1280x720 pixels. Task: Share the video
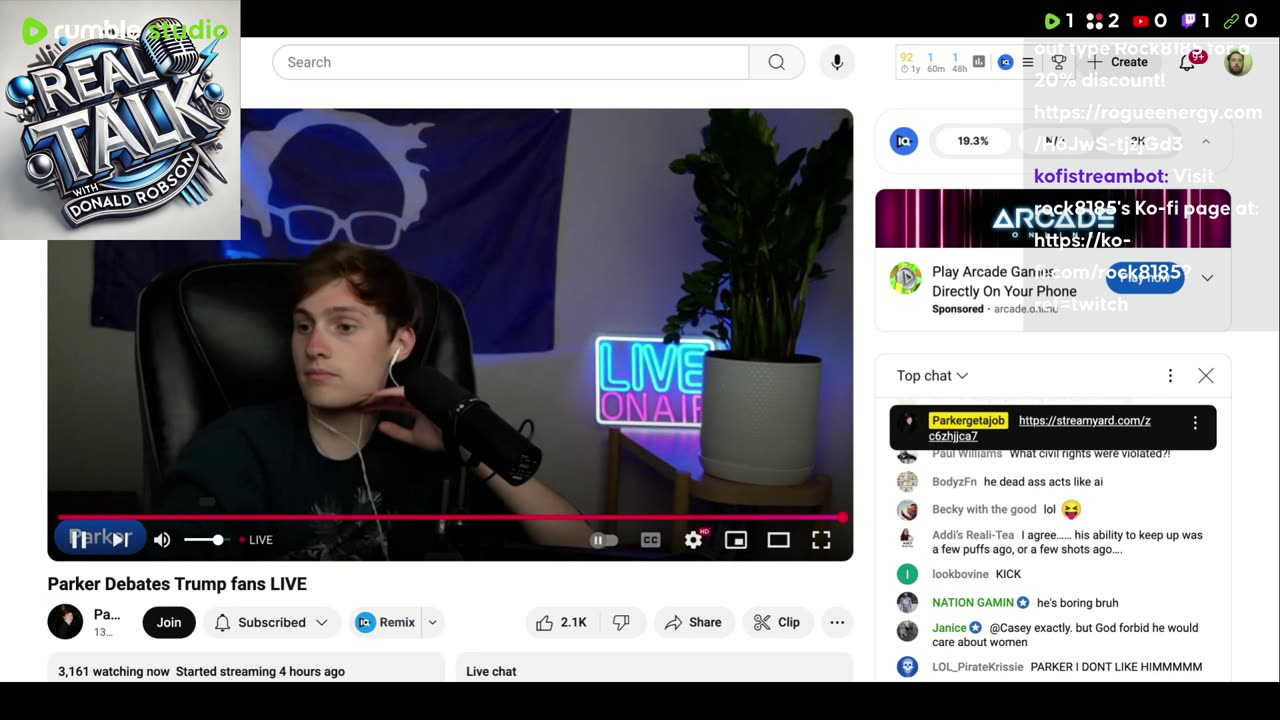(x=693, y=622)
